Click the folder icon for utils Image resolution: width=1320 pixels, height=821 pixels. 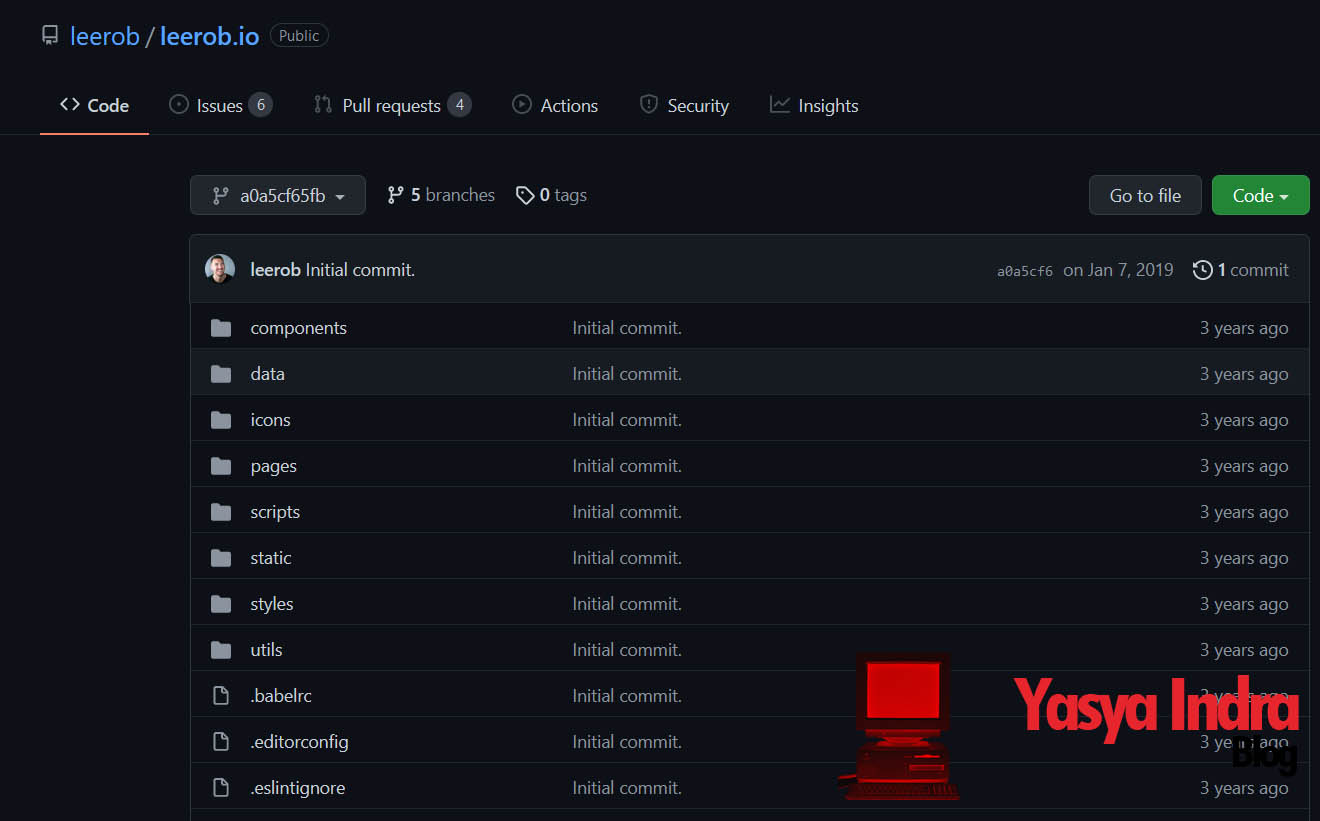[221, 650]
